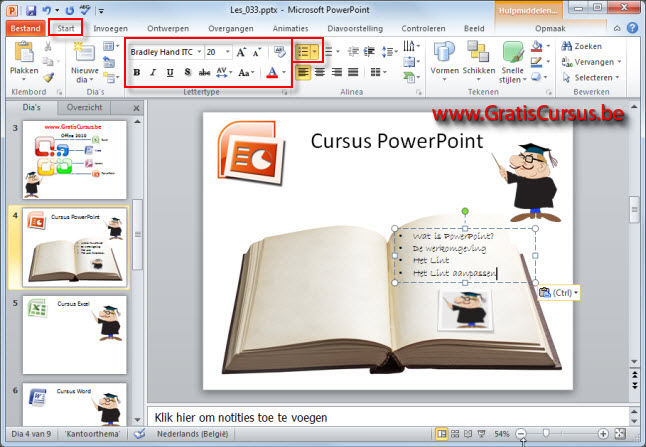
Task: Open Snelle stijlen quick styles
Action: 513,62
